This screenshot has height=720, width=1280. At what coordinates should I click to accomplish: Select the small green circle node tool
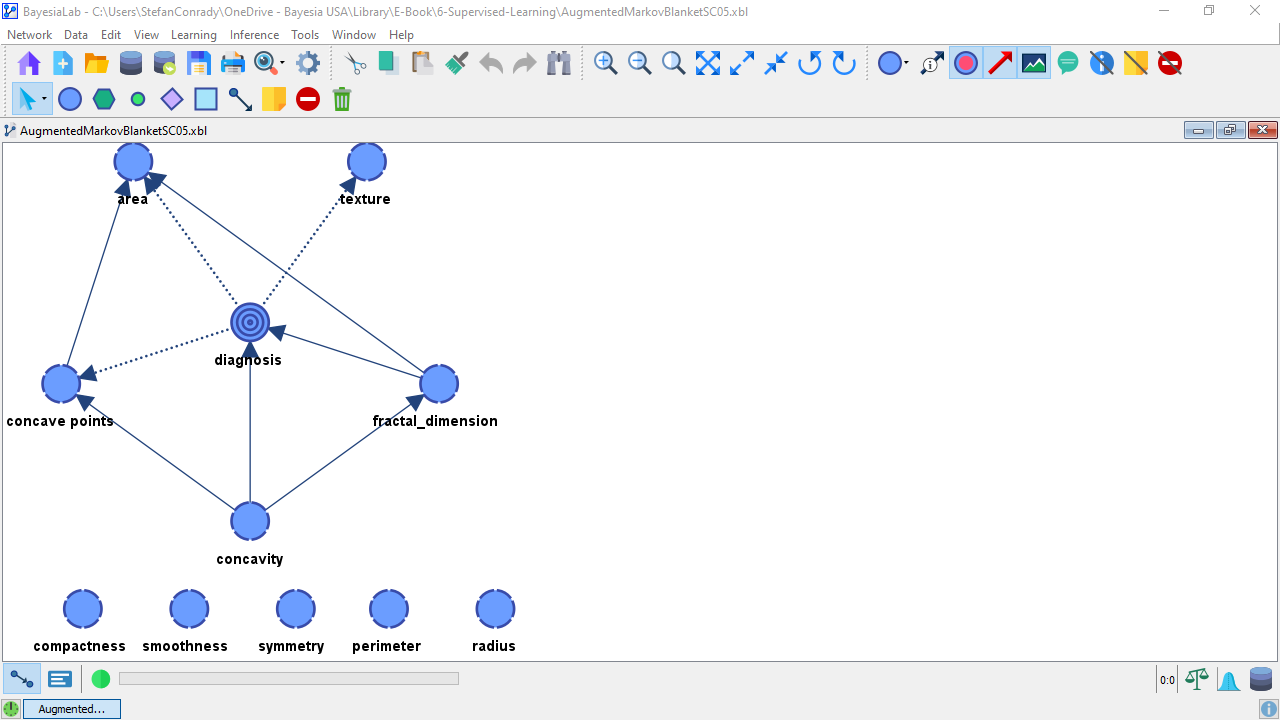pos(138,99)
